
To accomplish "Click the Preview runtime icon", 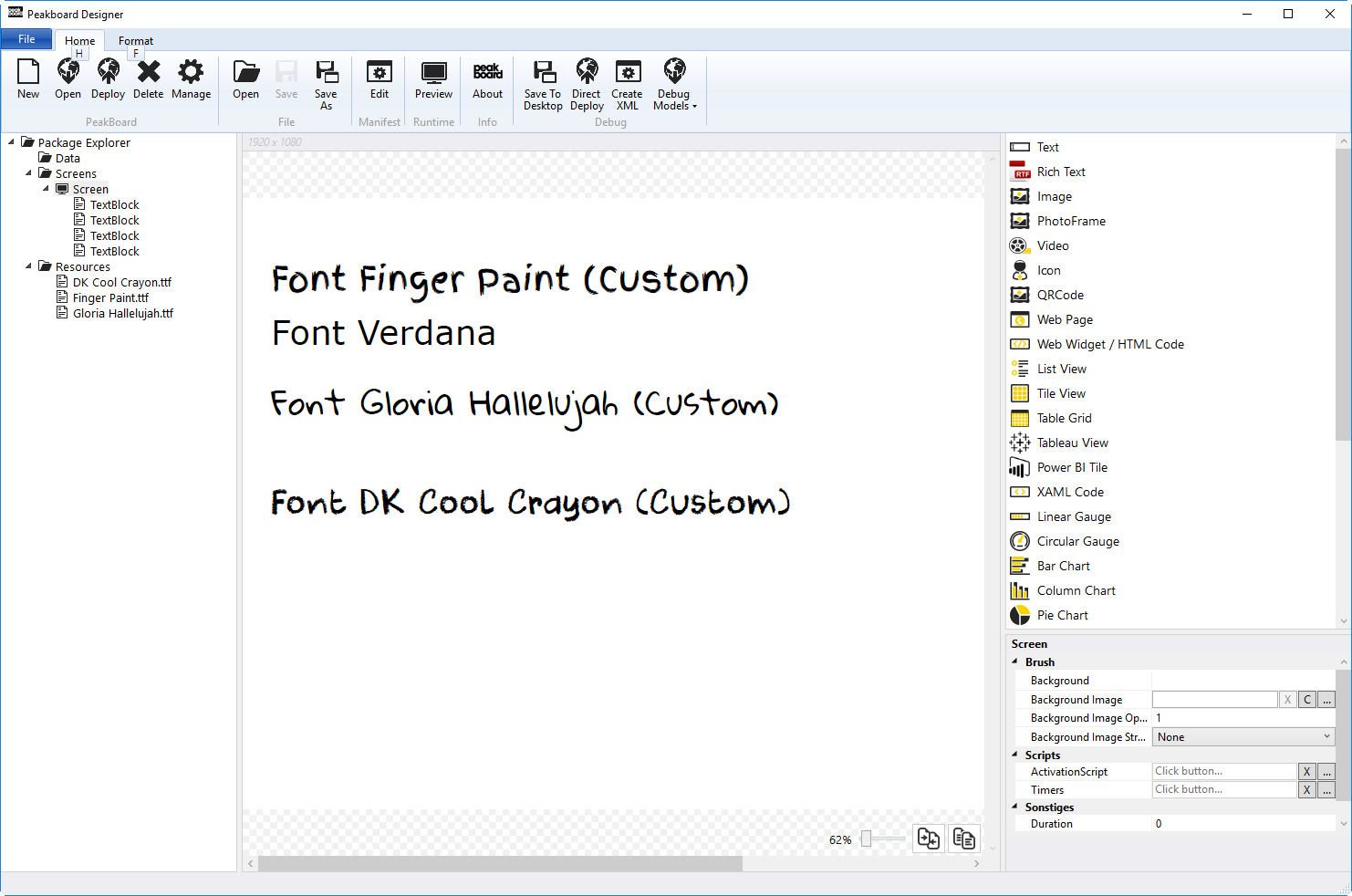I will [x=433, y=72].
